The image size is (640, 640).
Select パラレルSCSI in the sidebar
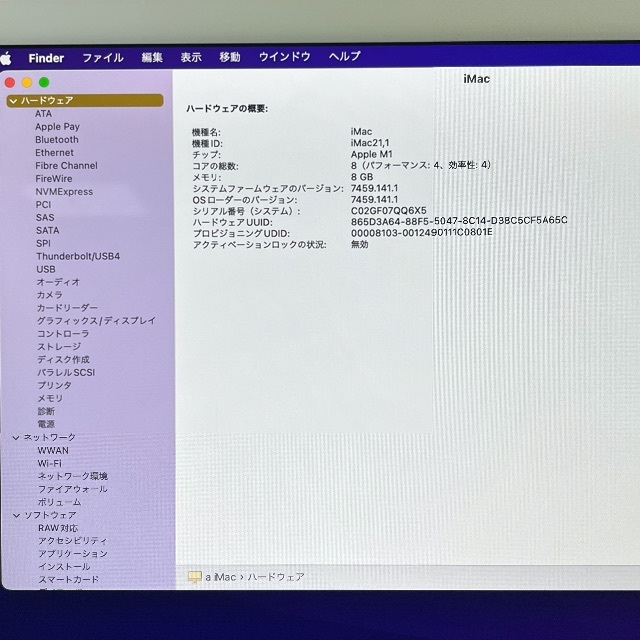tap(66, 373)
